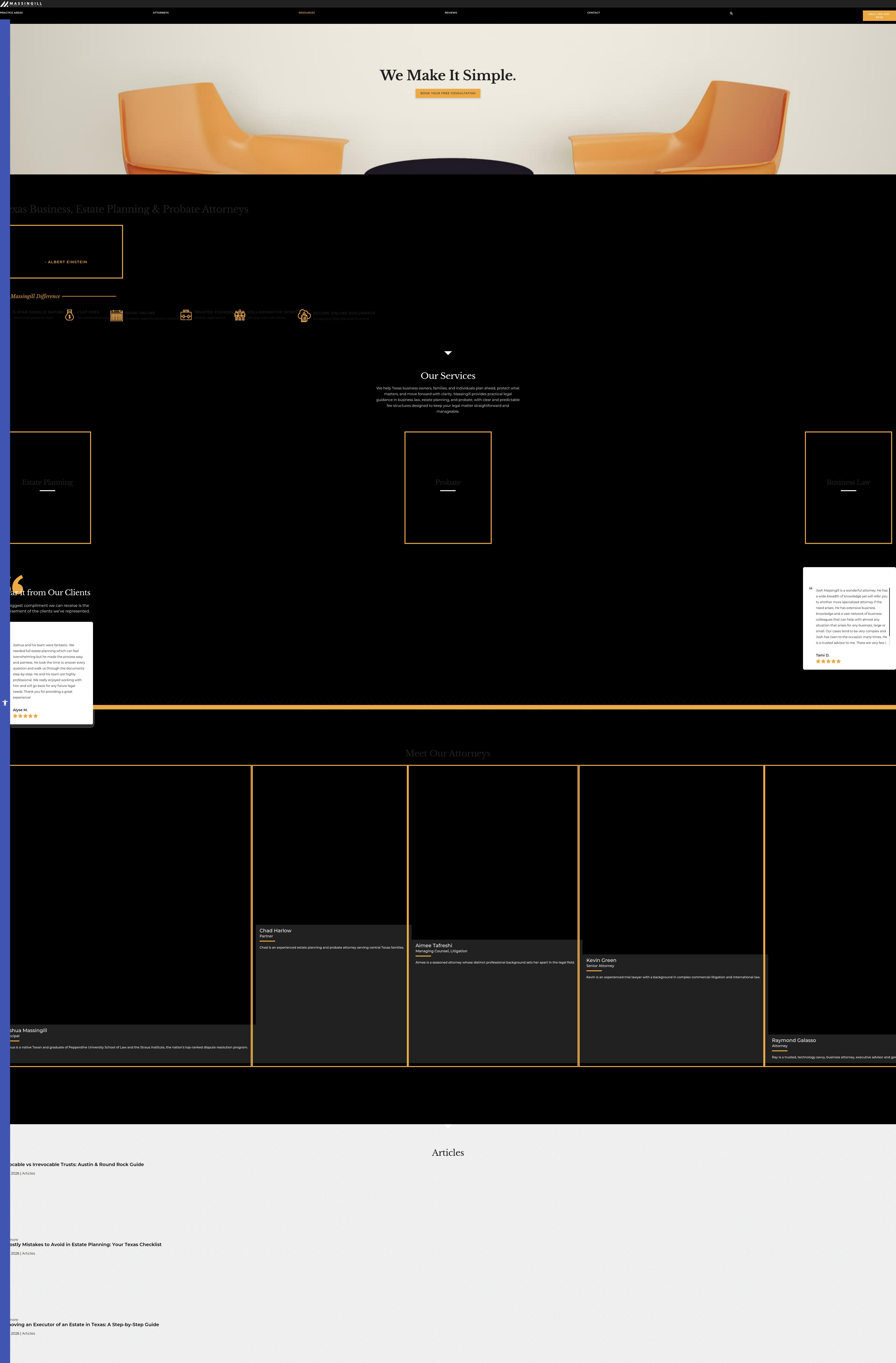Viewport: 896px width, 1363px height.
Task: Click the orange Call phone number button
Action: point(879,16)
